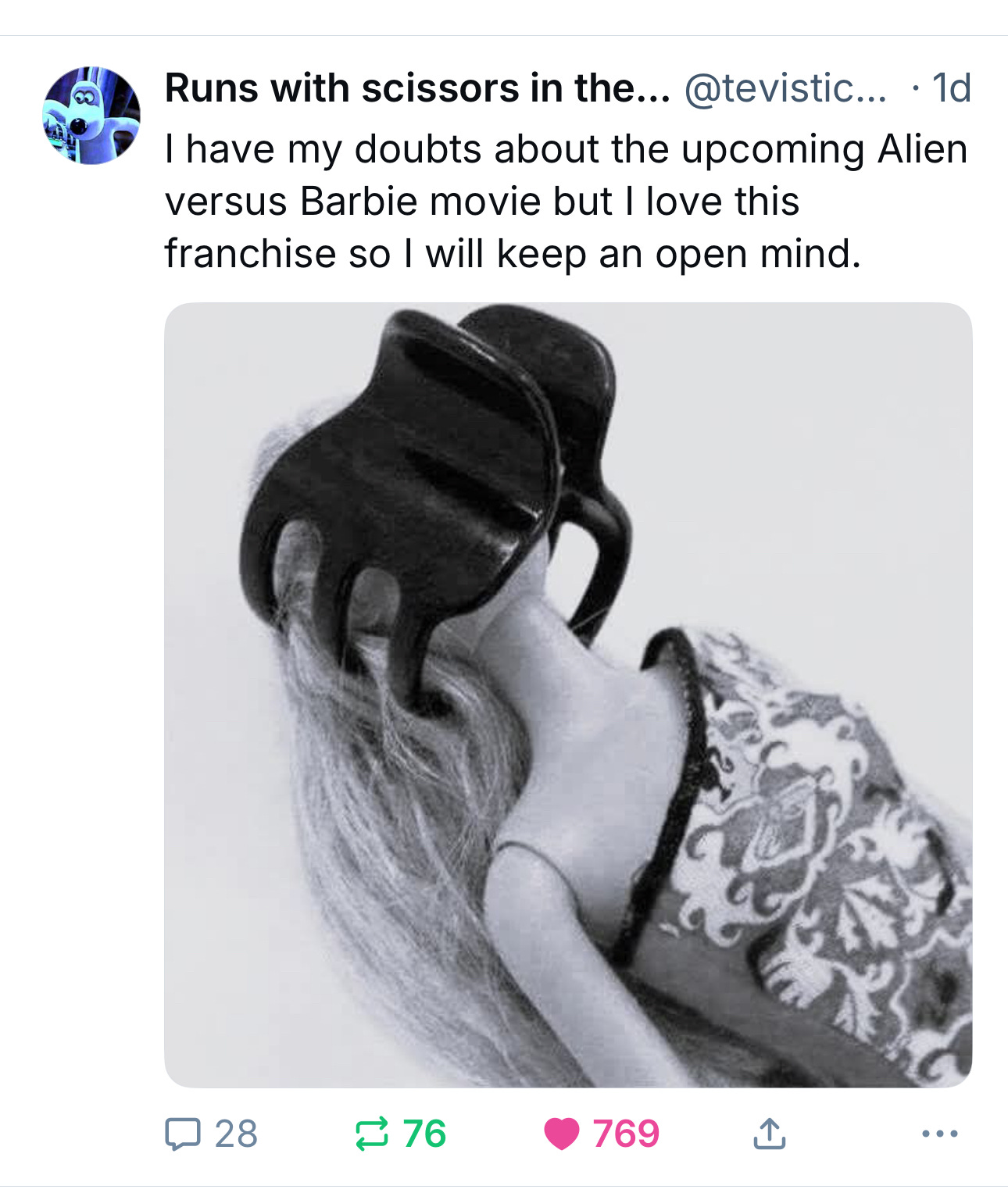Open the three-dot more options menu
Viewport: 1008px width, 1200px height.
click(x=940, y=1134)
